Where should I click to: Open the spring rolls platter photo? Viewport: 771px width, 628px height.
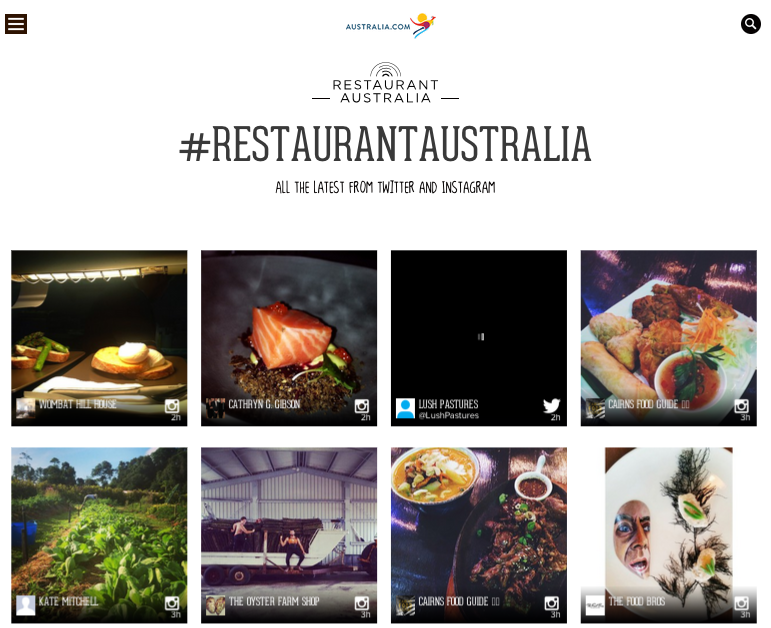pyautogui.click(x=669, y=338)
